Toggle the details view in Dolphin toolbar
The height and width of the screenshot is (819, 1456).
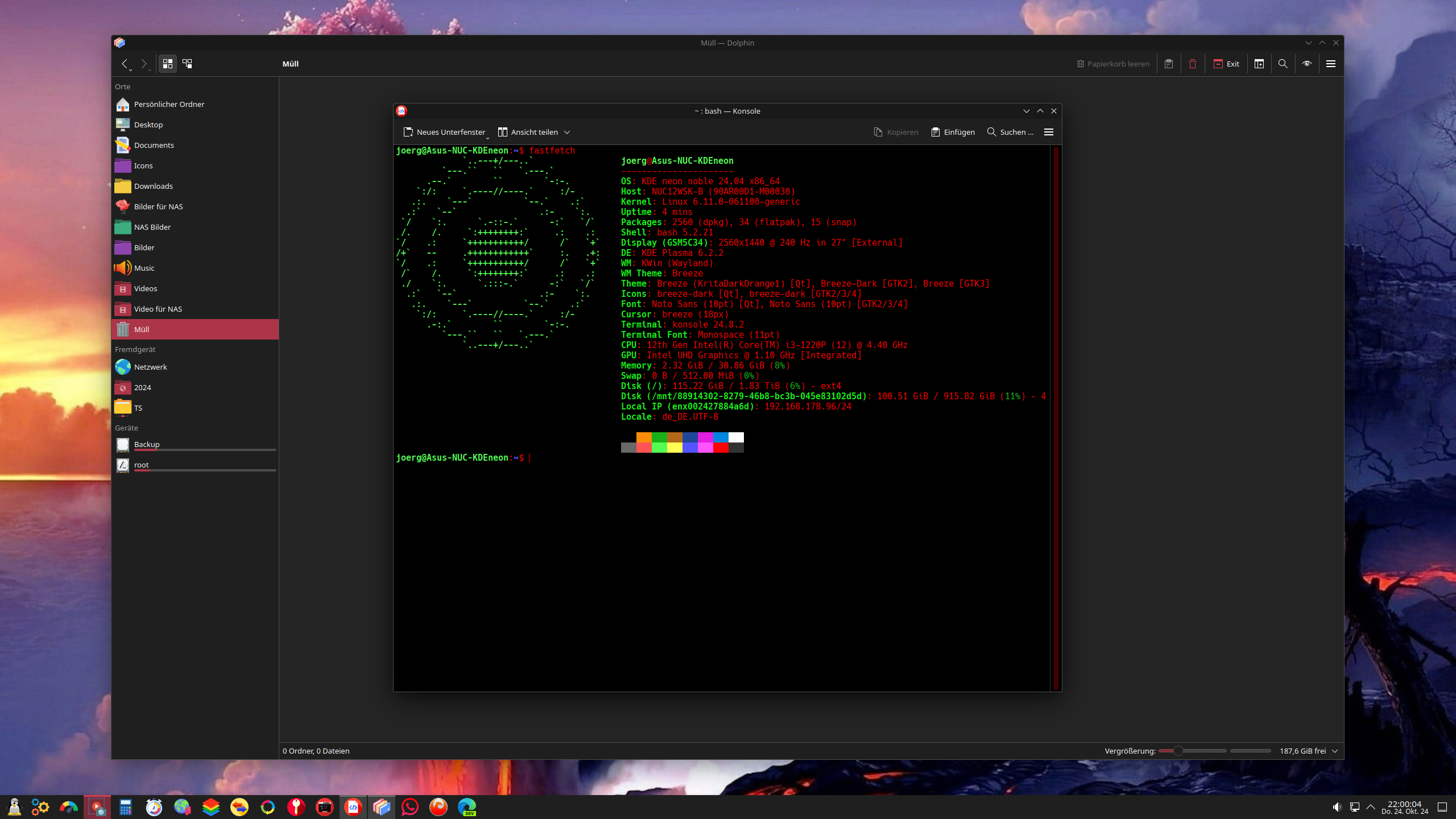click(x=187, y=63)
